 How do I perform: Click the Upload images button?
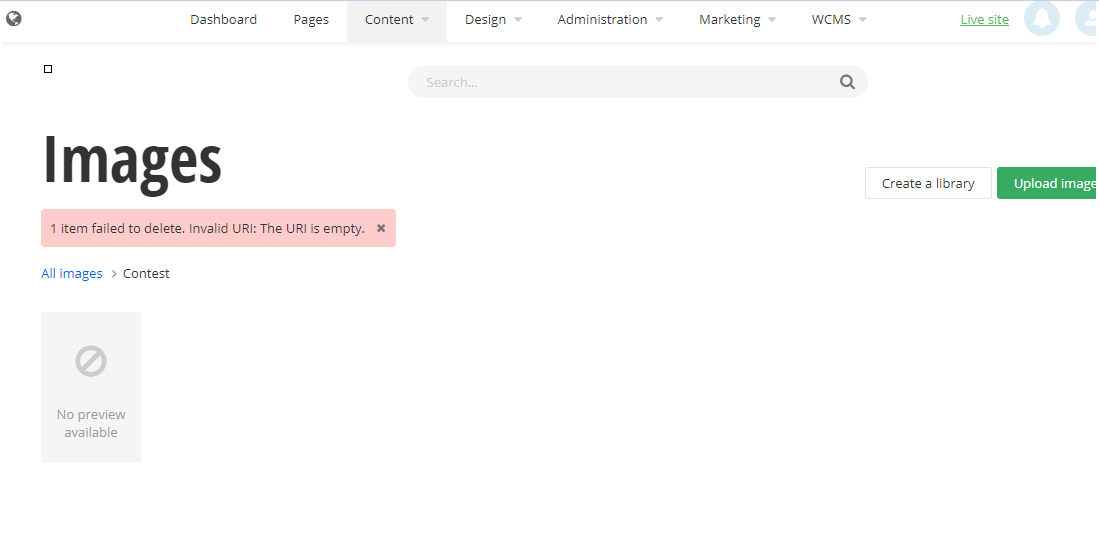tap(1048, 183)
